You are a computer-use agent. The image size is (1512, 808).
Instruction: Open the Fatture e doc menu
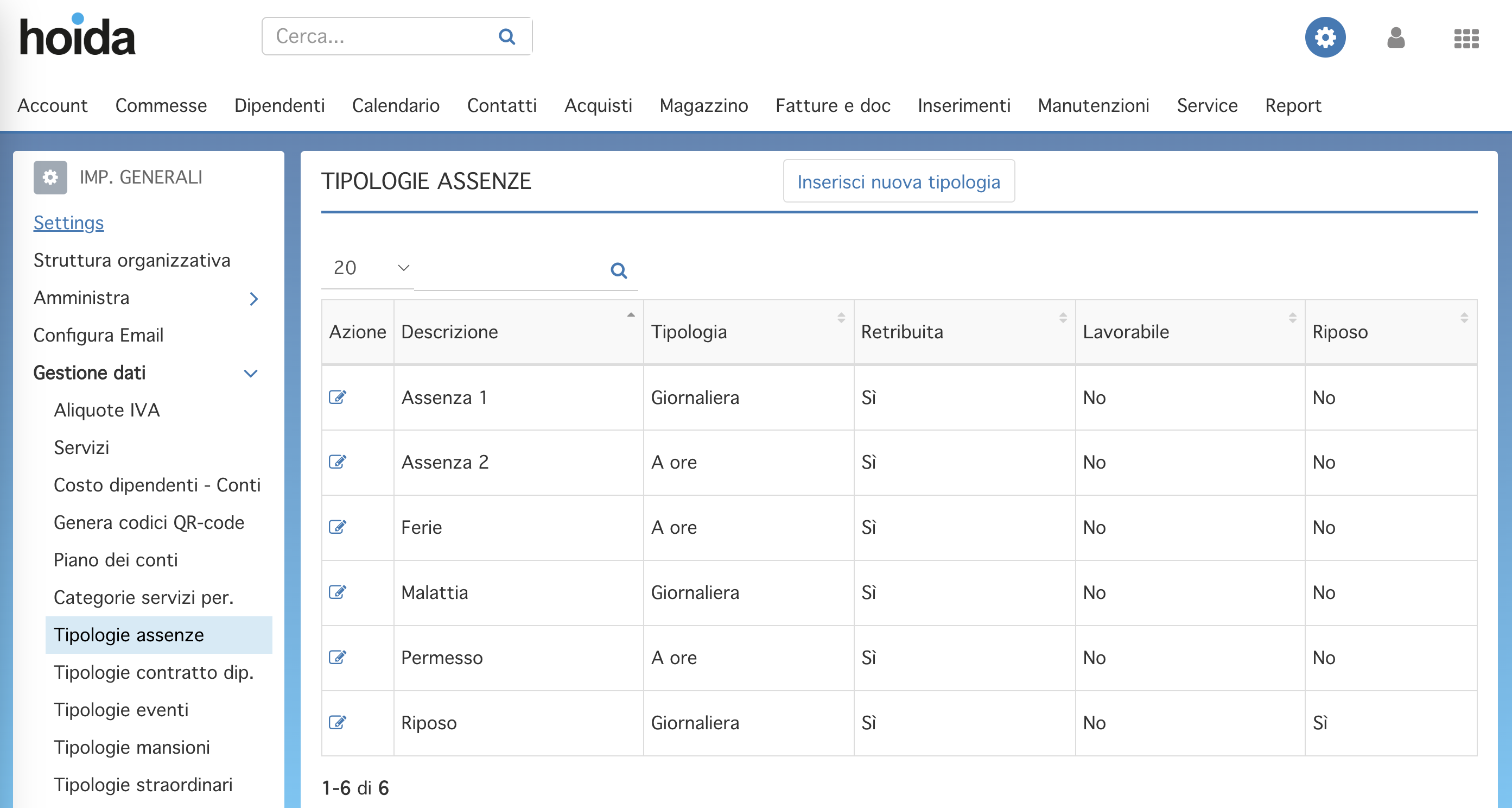(x=833, y=106)
